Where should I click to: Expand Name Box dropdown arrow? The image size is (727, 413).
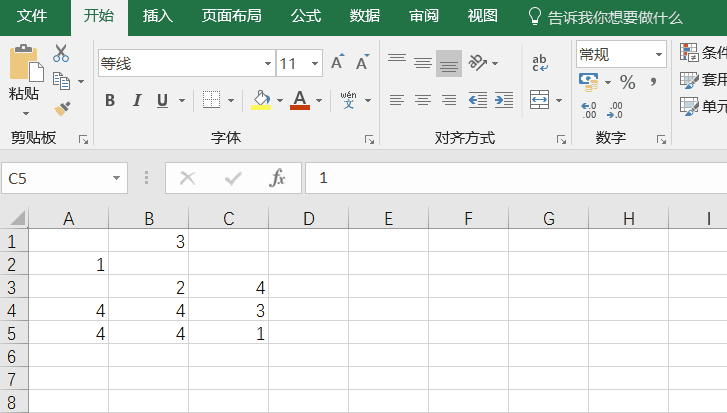(x=116, y=178)
